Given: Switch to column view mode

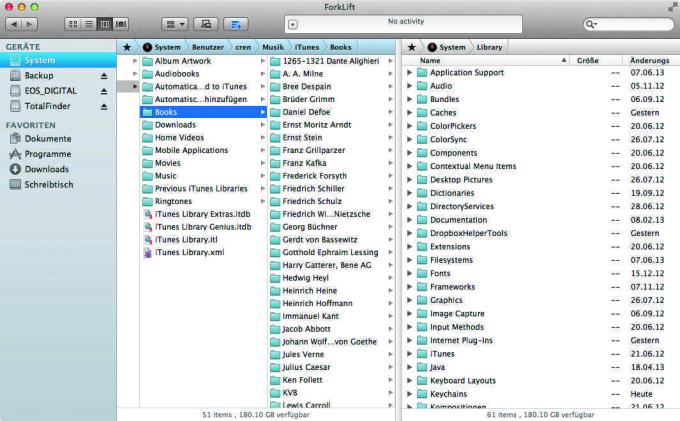Looking at the screenshot, I should point(105,24).
